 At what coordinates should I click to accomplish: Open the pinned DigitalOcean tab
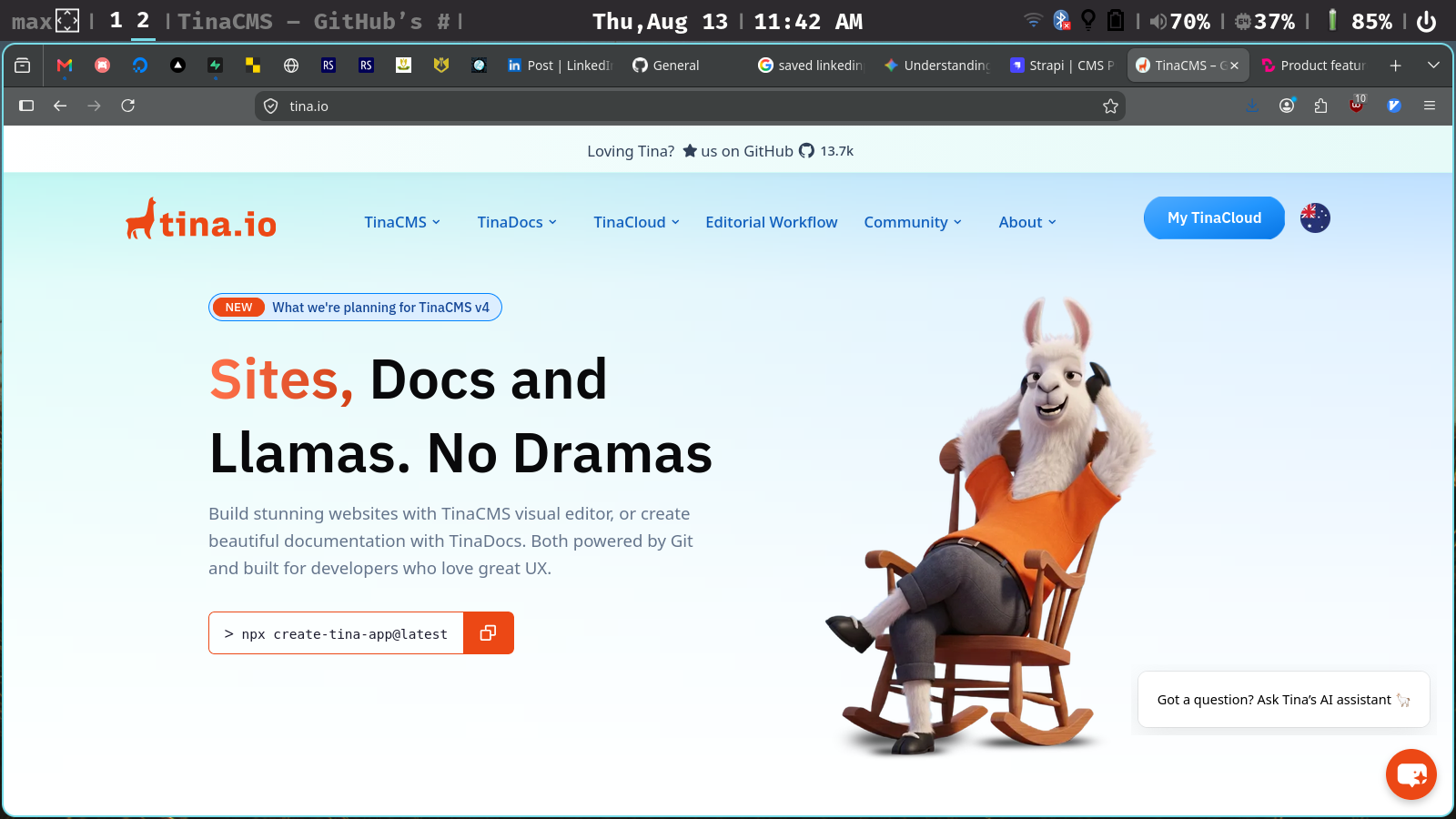[x=139, y=66]
